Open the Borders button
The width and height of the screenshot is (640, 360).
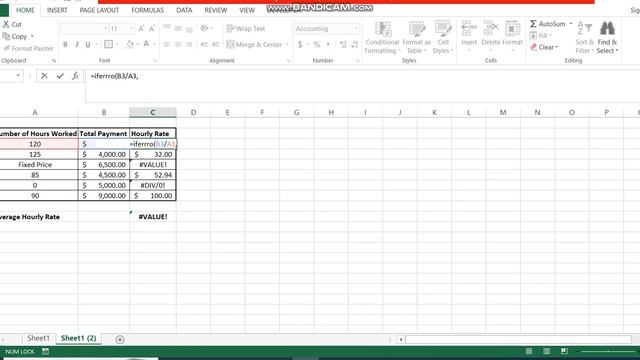pyautogui.click(x=108, y=44)
